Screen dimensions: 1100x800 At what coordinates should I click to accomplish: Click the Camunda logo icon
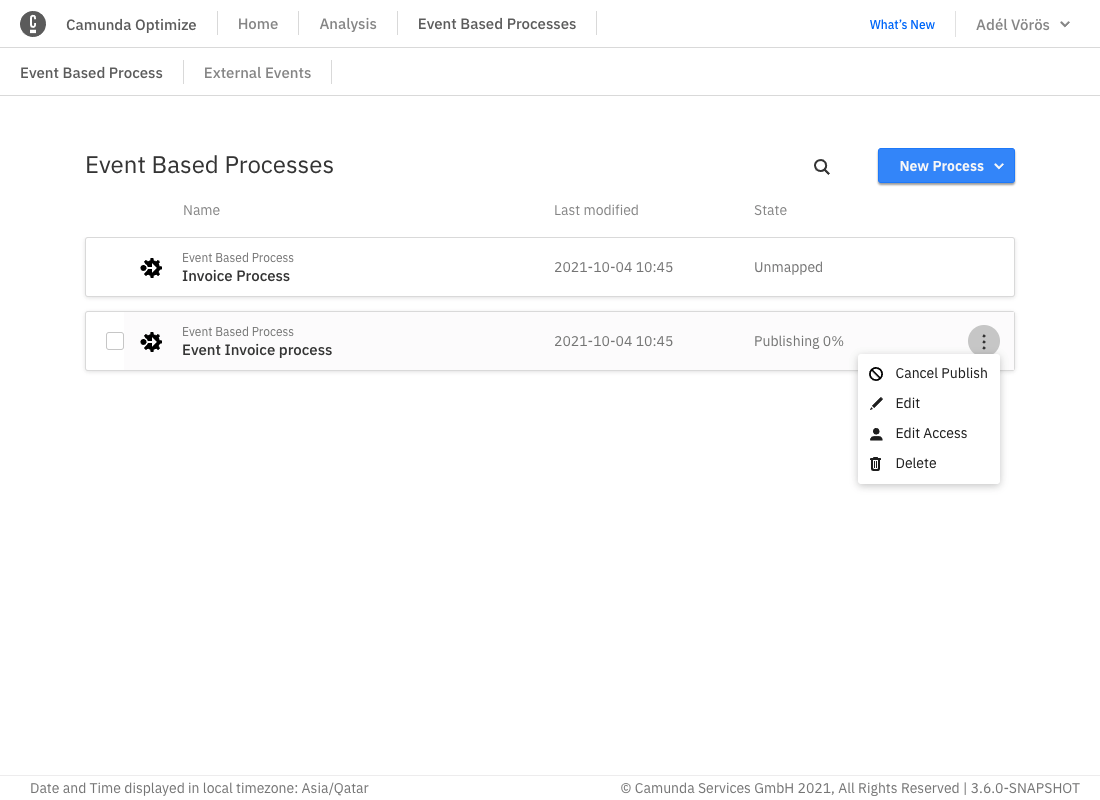(x=33, y=23)
